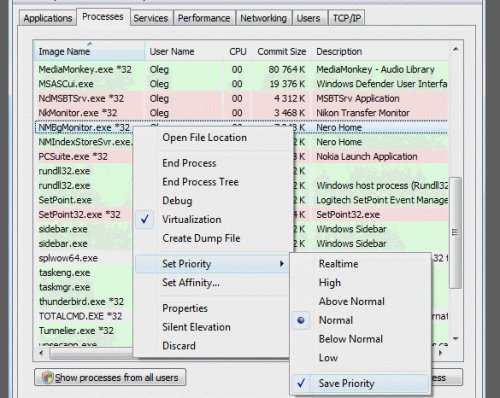Select the splwow64.exe process row
The width and height of the screenshot is (500, 398).
point(241,258)
